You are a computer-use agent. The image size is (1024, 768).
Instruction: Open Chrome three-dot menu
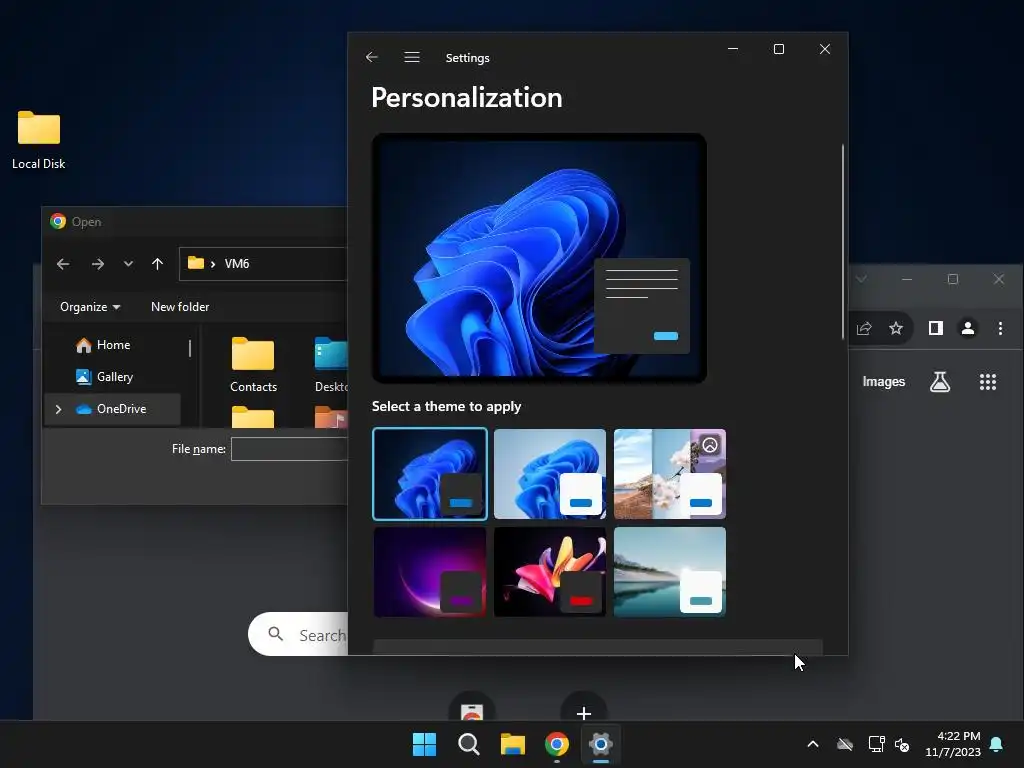click(x=1000, y=328)
